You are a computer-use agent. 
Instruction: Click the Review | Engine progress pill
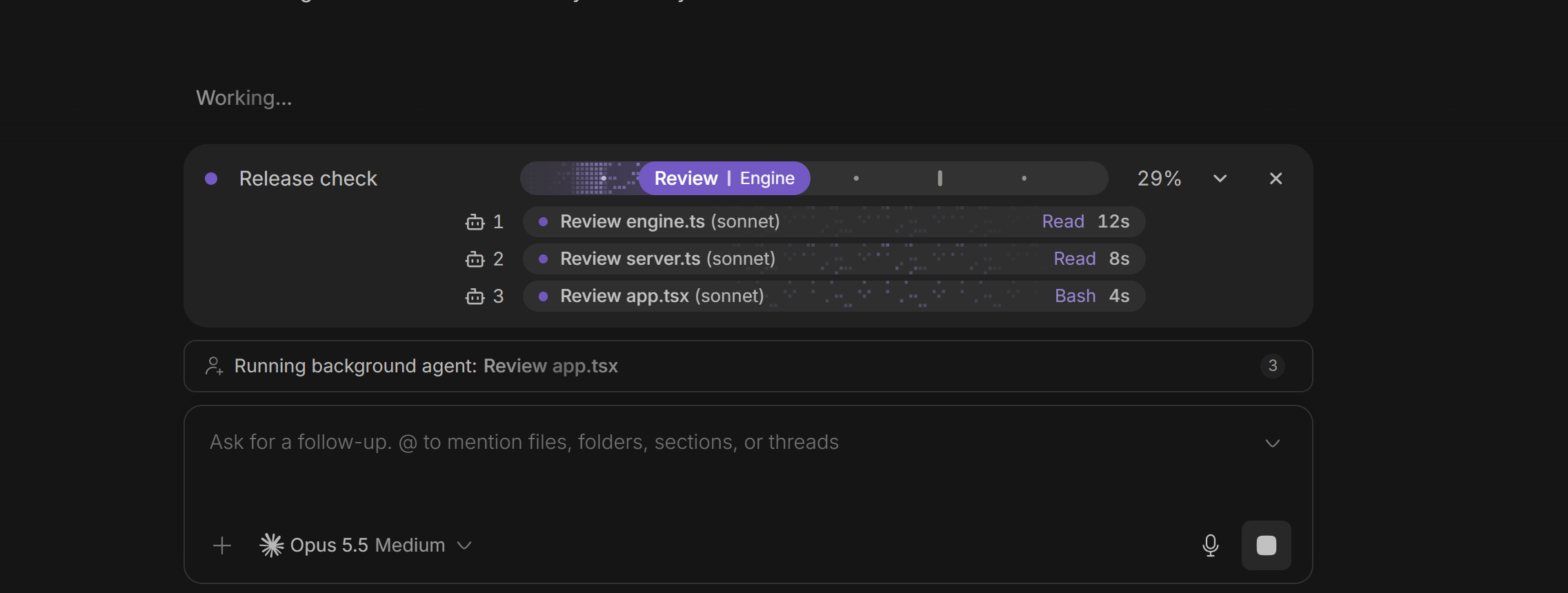click(724, 179)
